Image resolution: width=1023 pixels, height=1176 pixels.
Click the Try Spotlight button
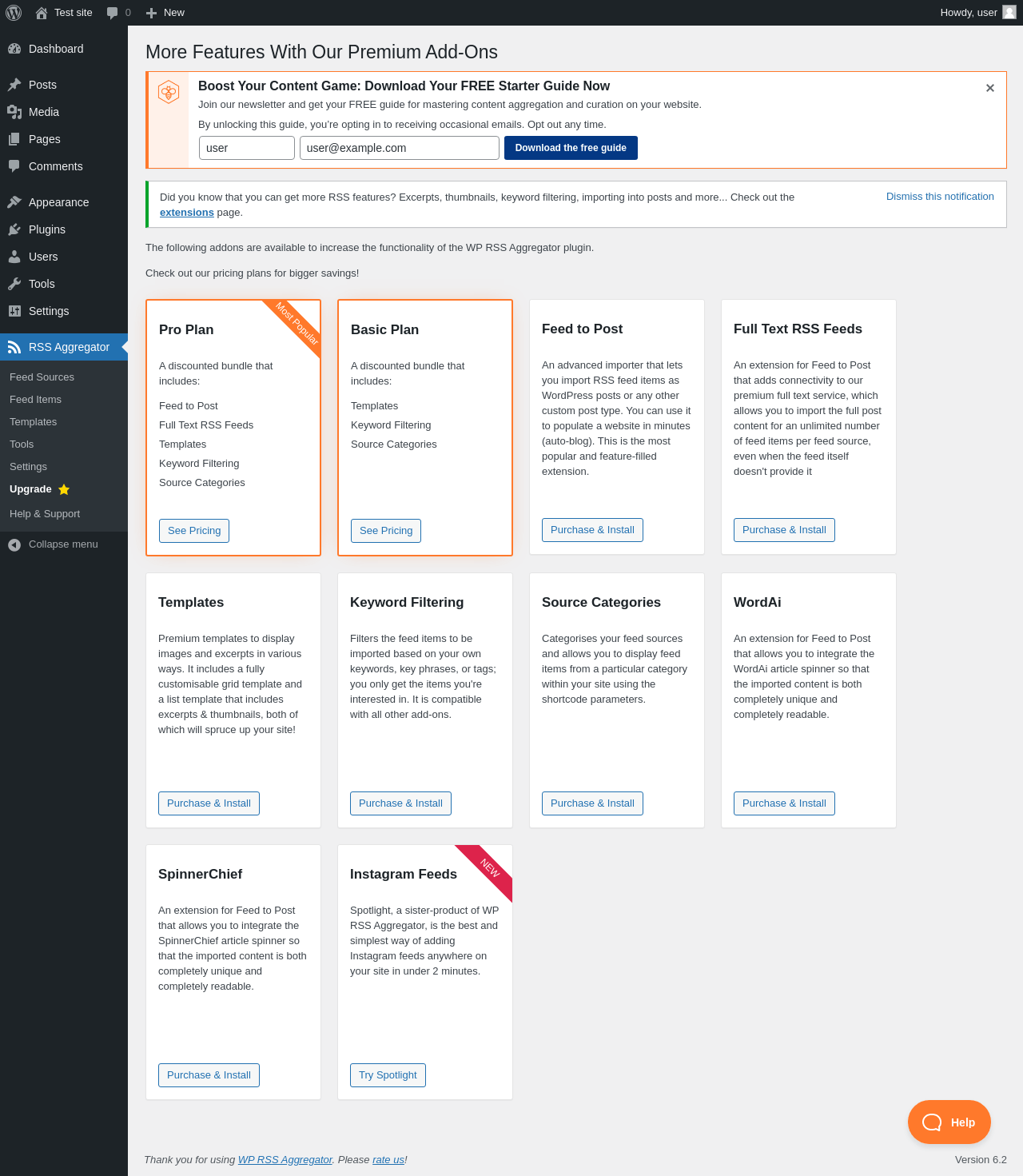388,1075
